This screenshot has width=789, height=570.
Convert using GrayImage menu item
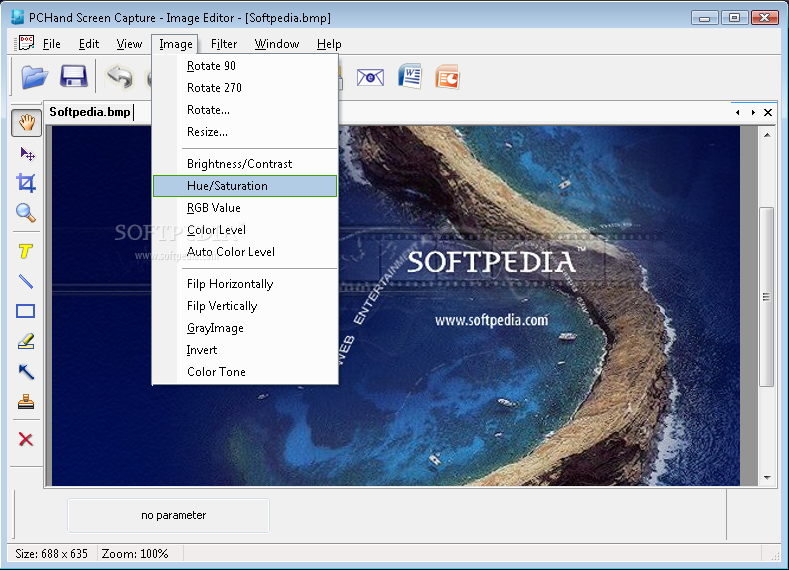[x=245, y=328]
